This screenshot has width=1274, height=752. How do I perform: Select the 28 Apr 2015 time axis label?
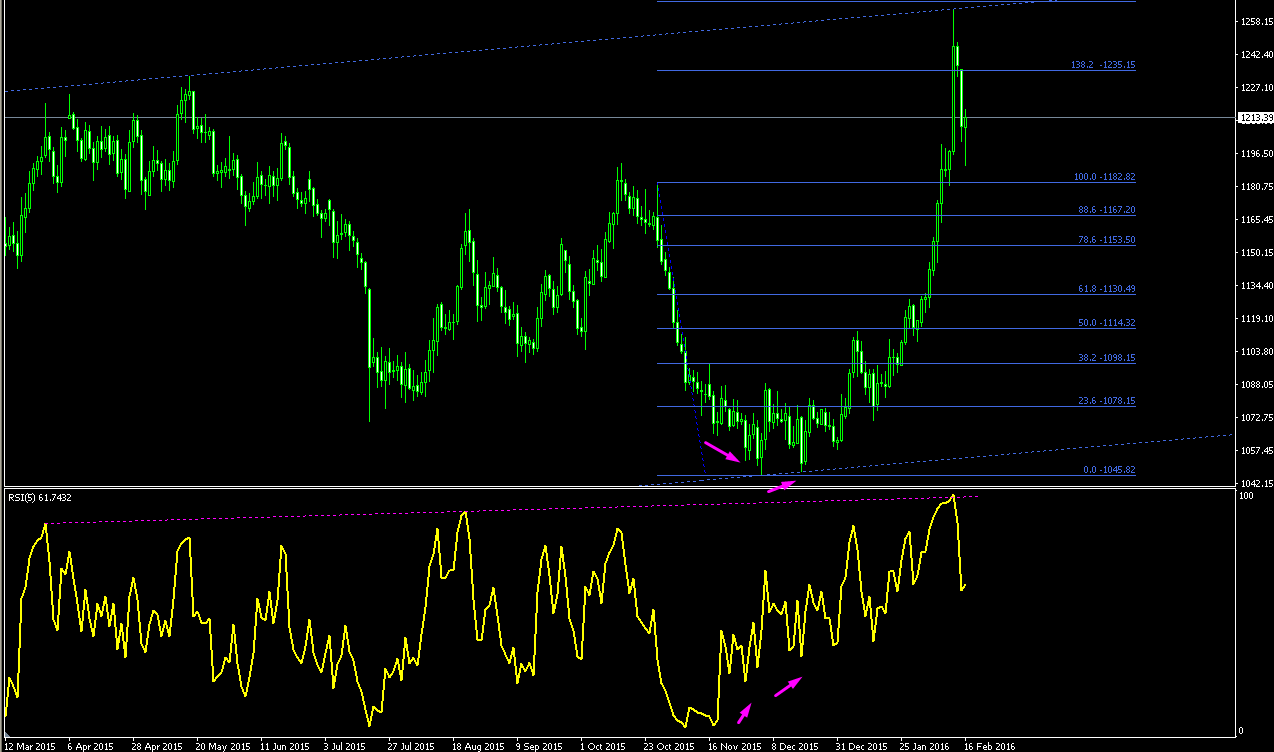point(157,746)
